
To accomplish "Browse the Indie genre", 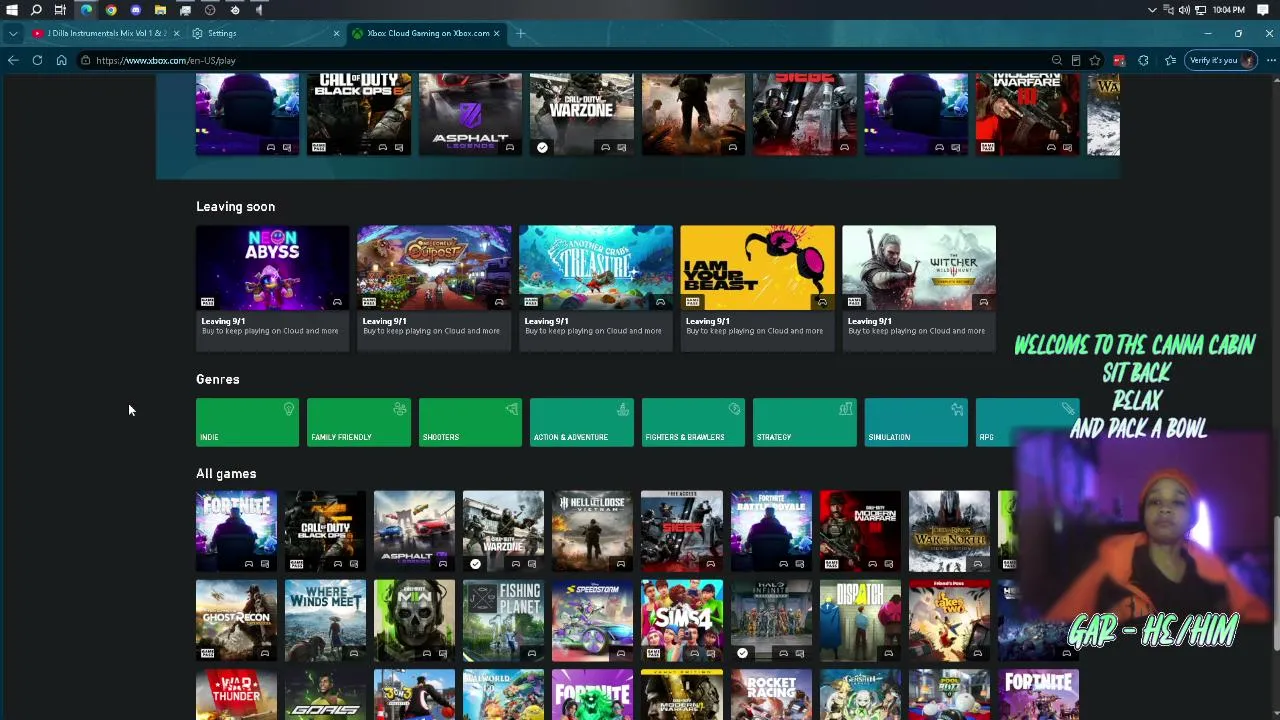I will coord(247,422).
